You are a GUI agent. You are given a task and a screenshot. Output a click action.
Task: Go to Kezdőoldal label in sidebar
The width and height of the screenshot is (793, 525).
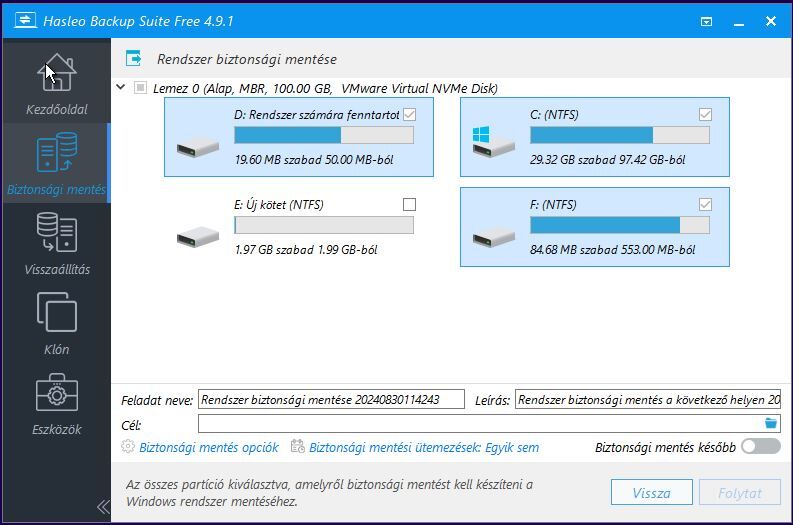tap(57, 109)
